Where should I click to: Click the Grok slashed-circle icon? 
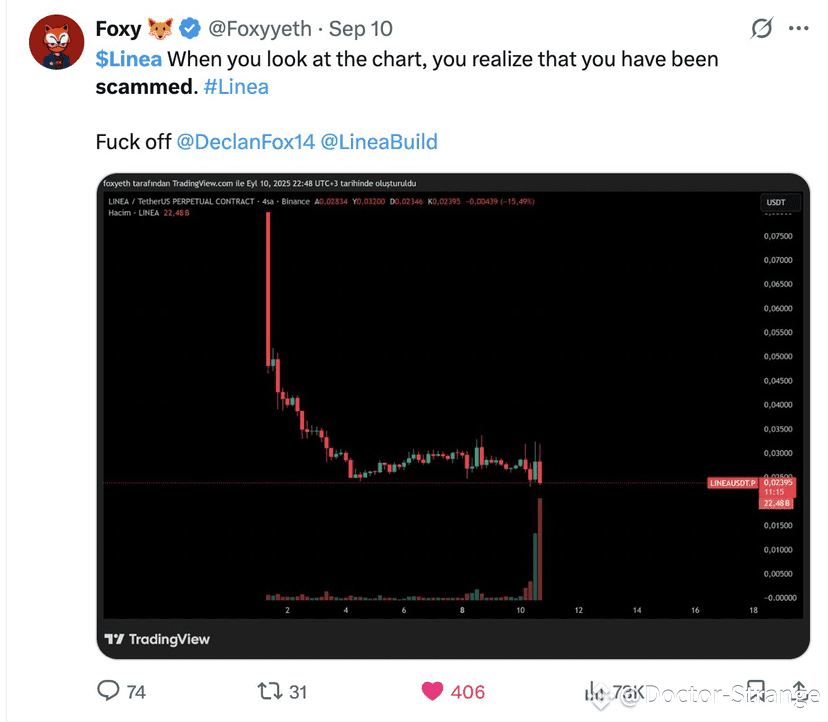click(761, 28)
